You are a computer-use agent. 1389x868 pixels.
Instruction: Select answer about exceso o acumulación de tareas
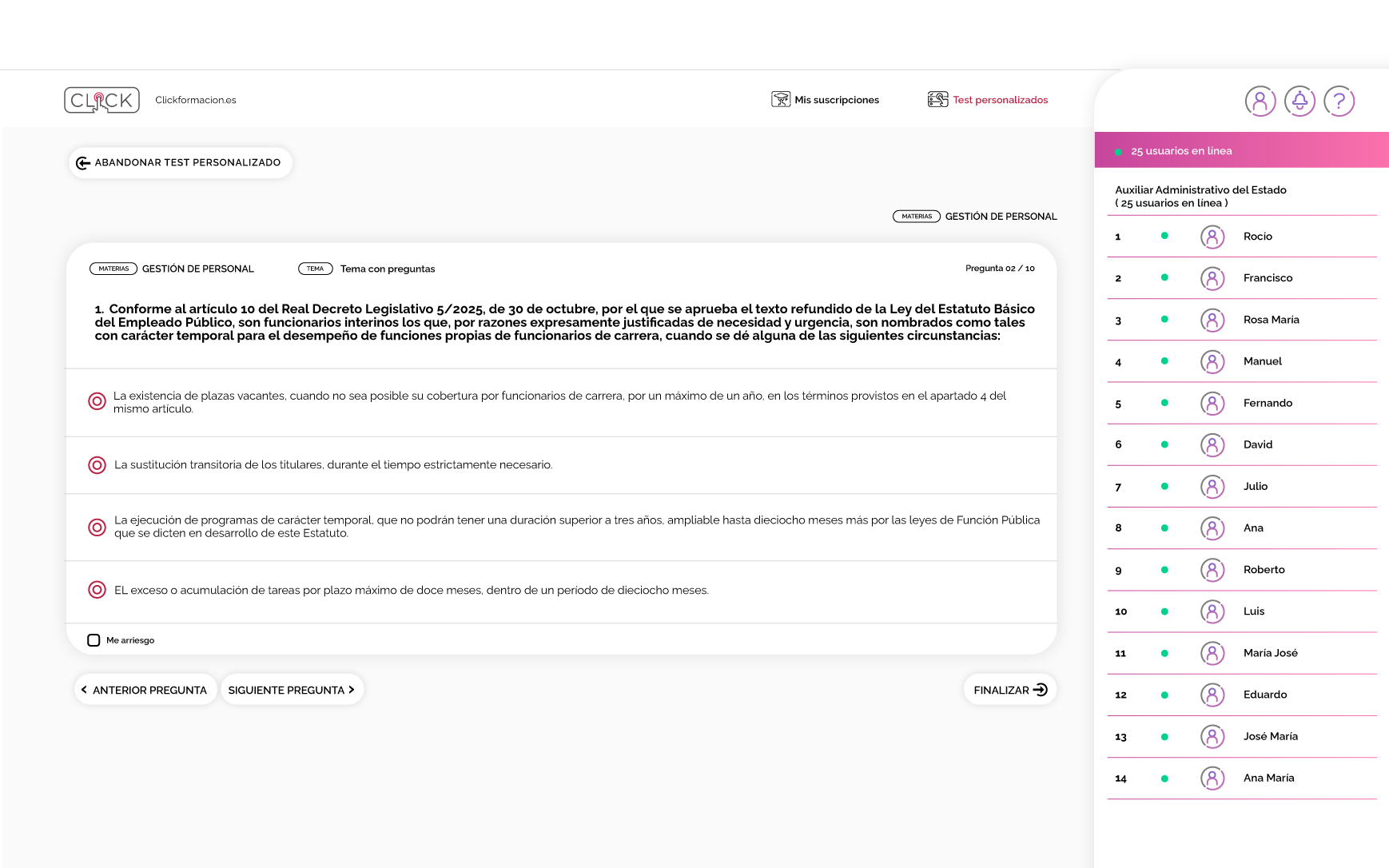[x=97, y=590]
